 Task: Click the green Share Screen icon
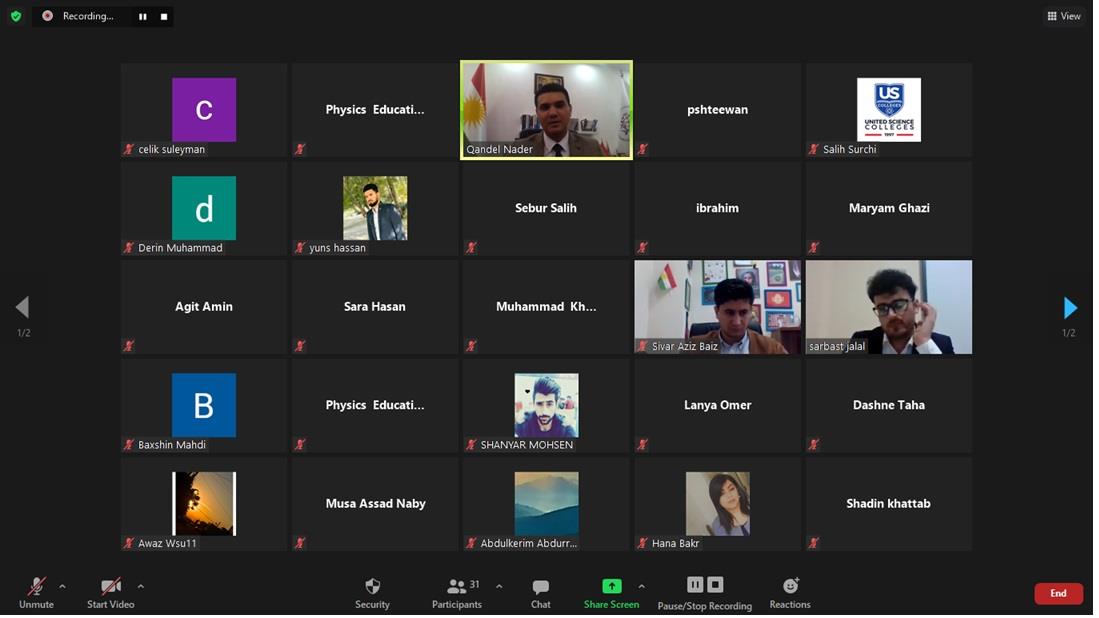(611, 587)
